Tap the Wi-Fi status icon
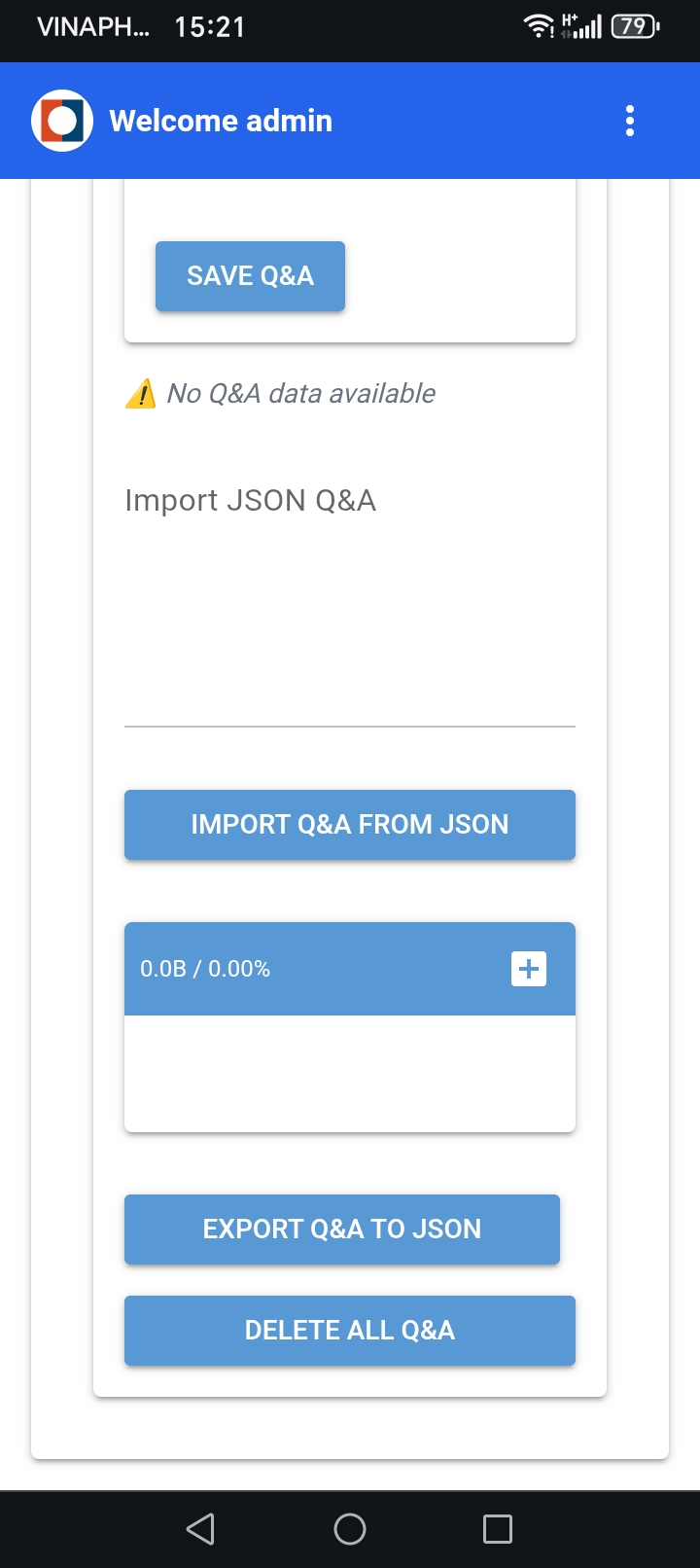Viewport: 700px width, 1568px height. point(538,26)
